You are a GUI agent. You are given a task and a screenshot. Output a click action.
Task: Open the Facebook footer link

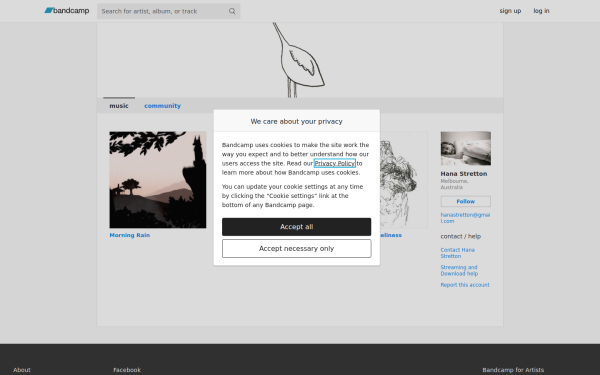tap(127, 370)
